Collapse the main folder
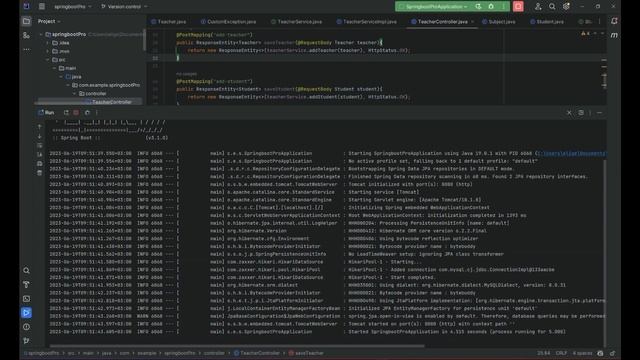This screenshot has width=640, height=360. [55, 68]
